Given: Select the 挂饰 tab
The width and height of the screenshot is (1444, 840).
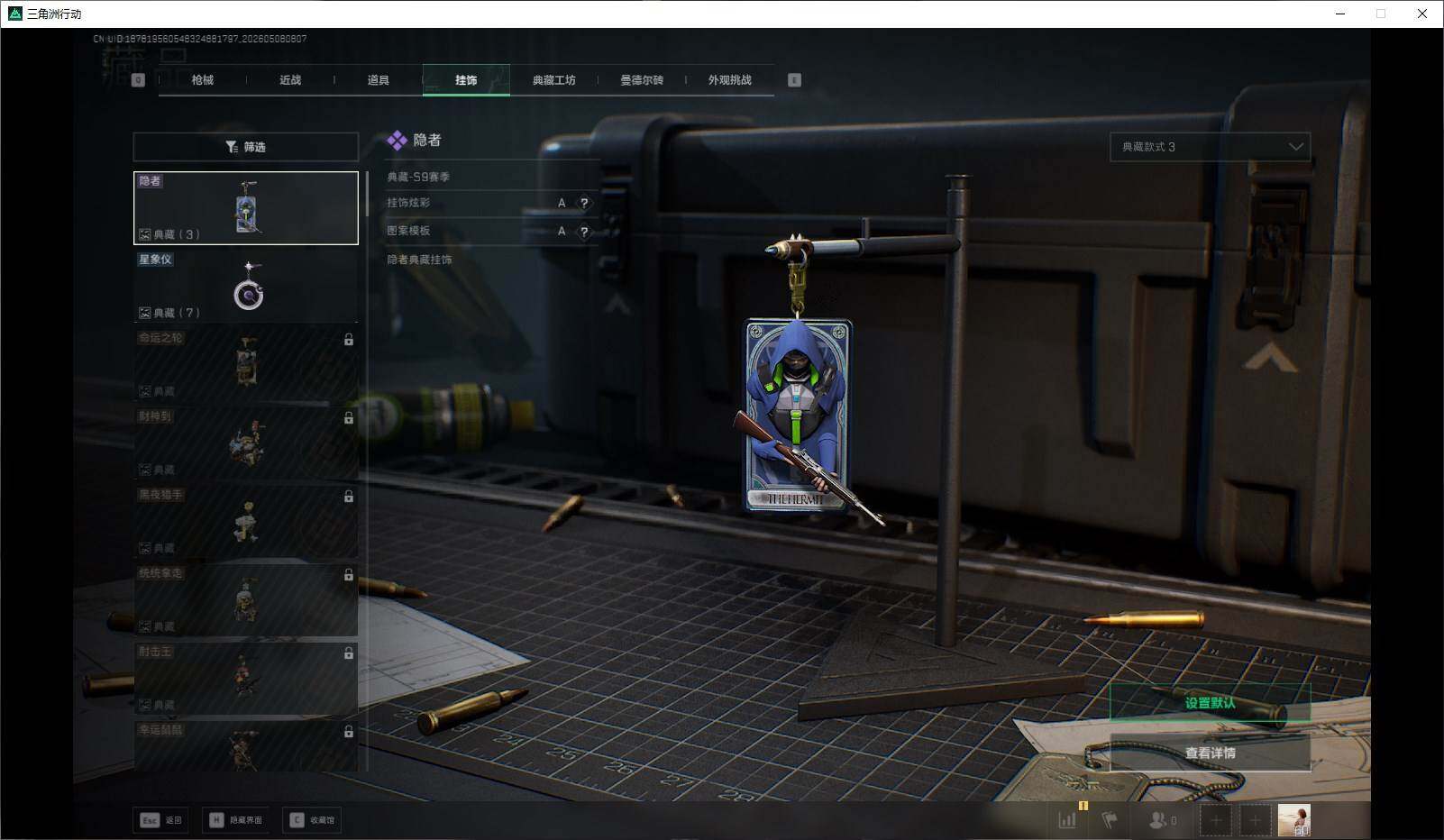Looking at the screenshot, I should 466,80.
